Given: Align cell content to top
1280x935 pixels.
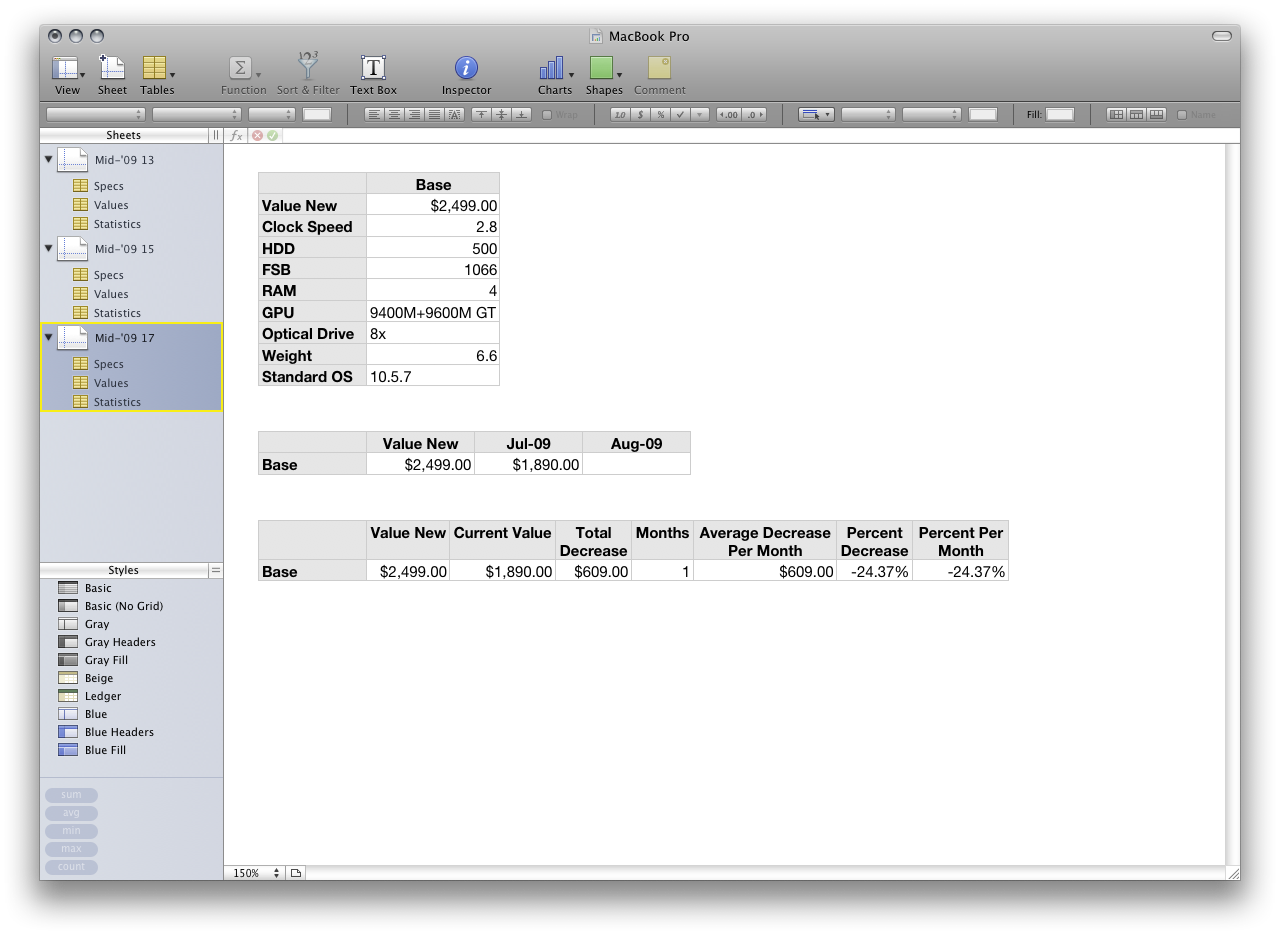Looking at the screenshot, I should point(482,115).
